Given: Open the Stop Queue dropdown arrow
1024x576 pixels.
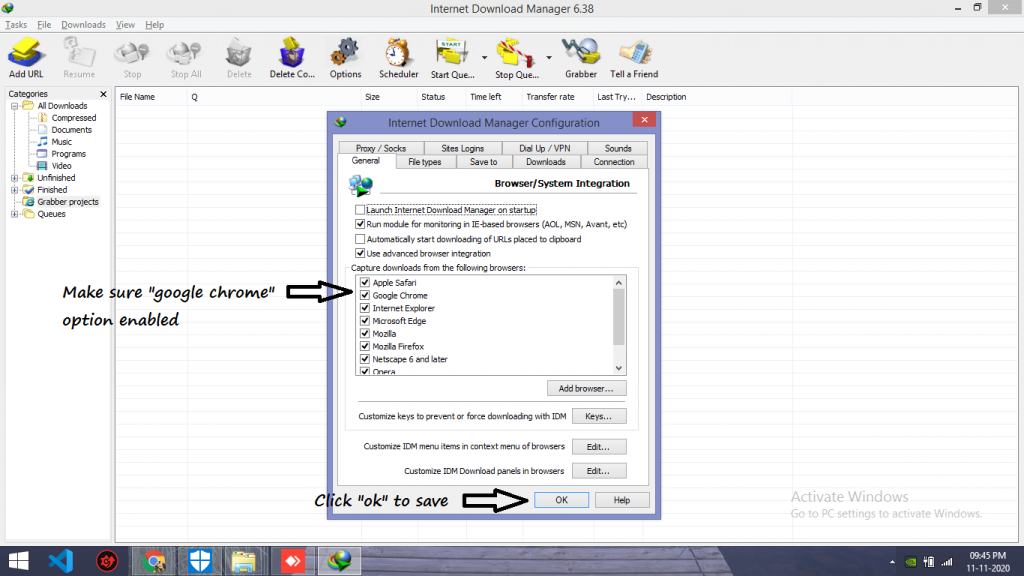Looking at the screenshot, I should point(549,57).
